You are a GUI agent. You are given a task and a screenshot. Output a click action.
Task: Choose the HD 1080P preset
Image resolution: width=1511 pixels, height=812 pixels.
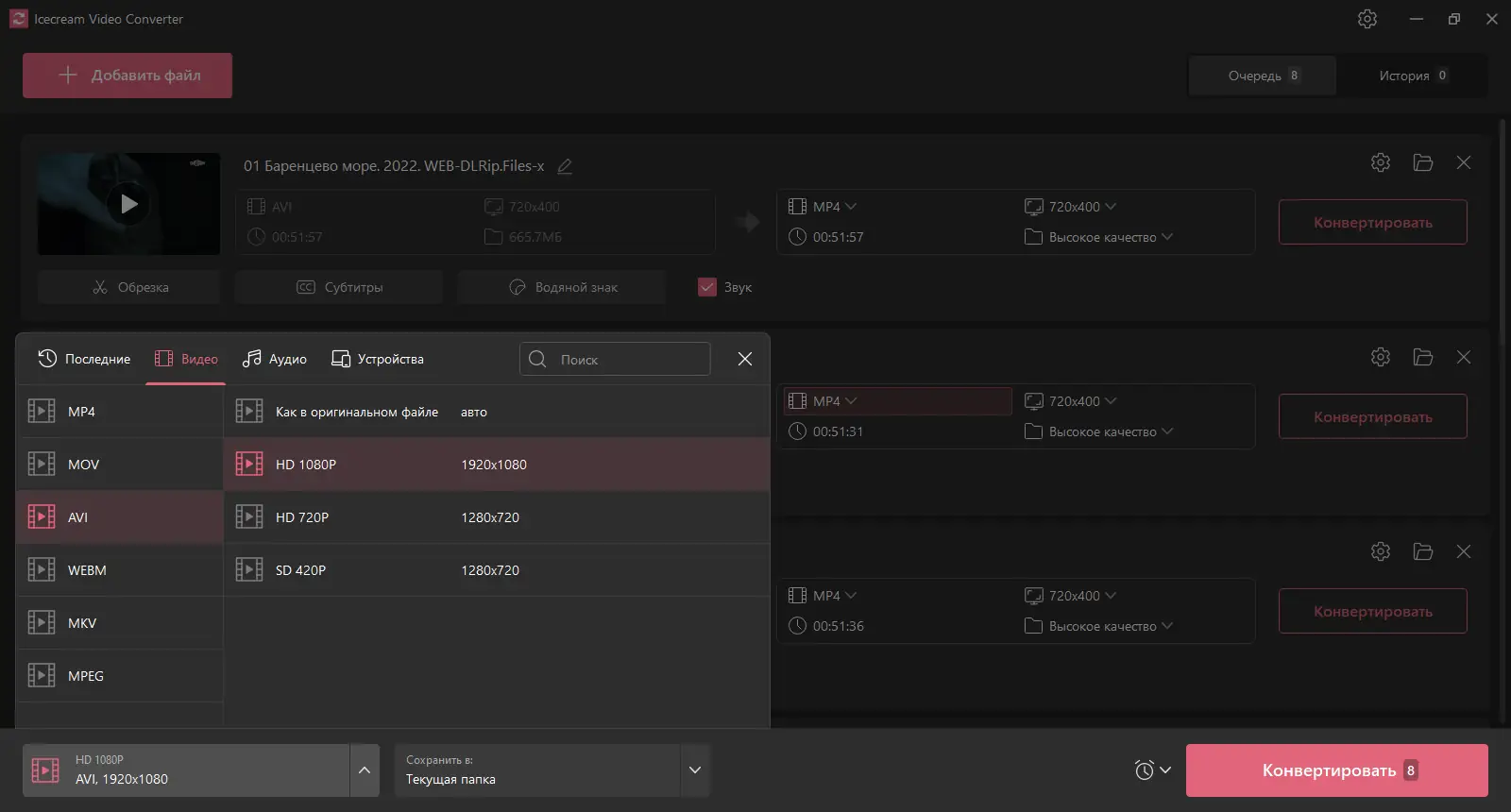[x=497, y=465]
